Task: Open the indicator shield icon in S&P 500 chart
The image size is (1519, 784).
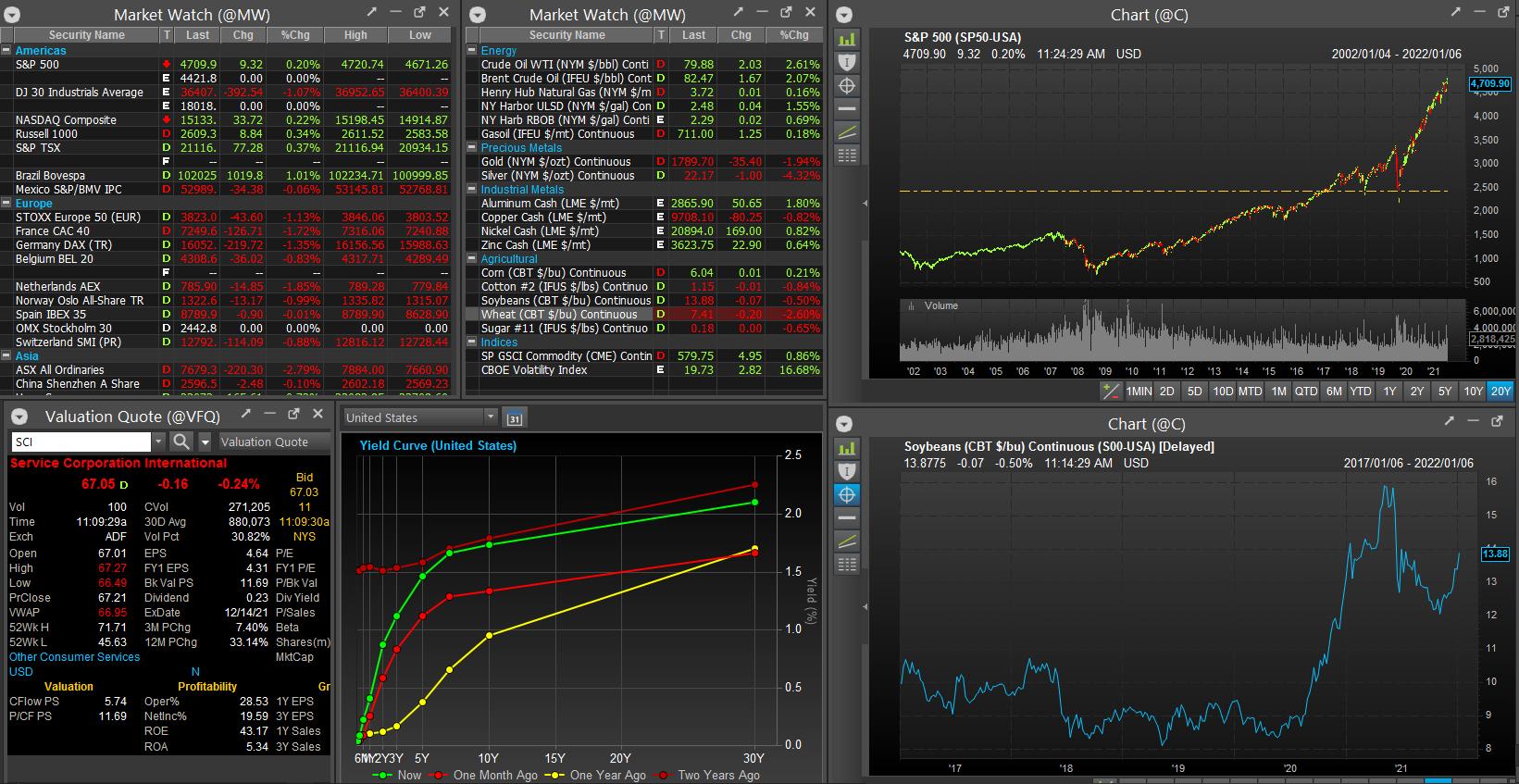Action: coord(846,62)
